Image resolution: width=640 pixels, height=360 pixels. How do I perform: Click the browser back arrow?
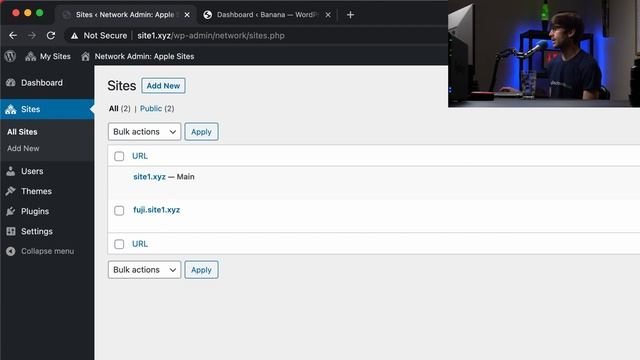[13, 36]
